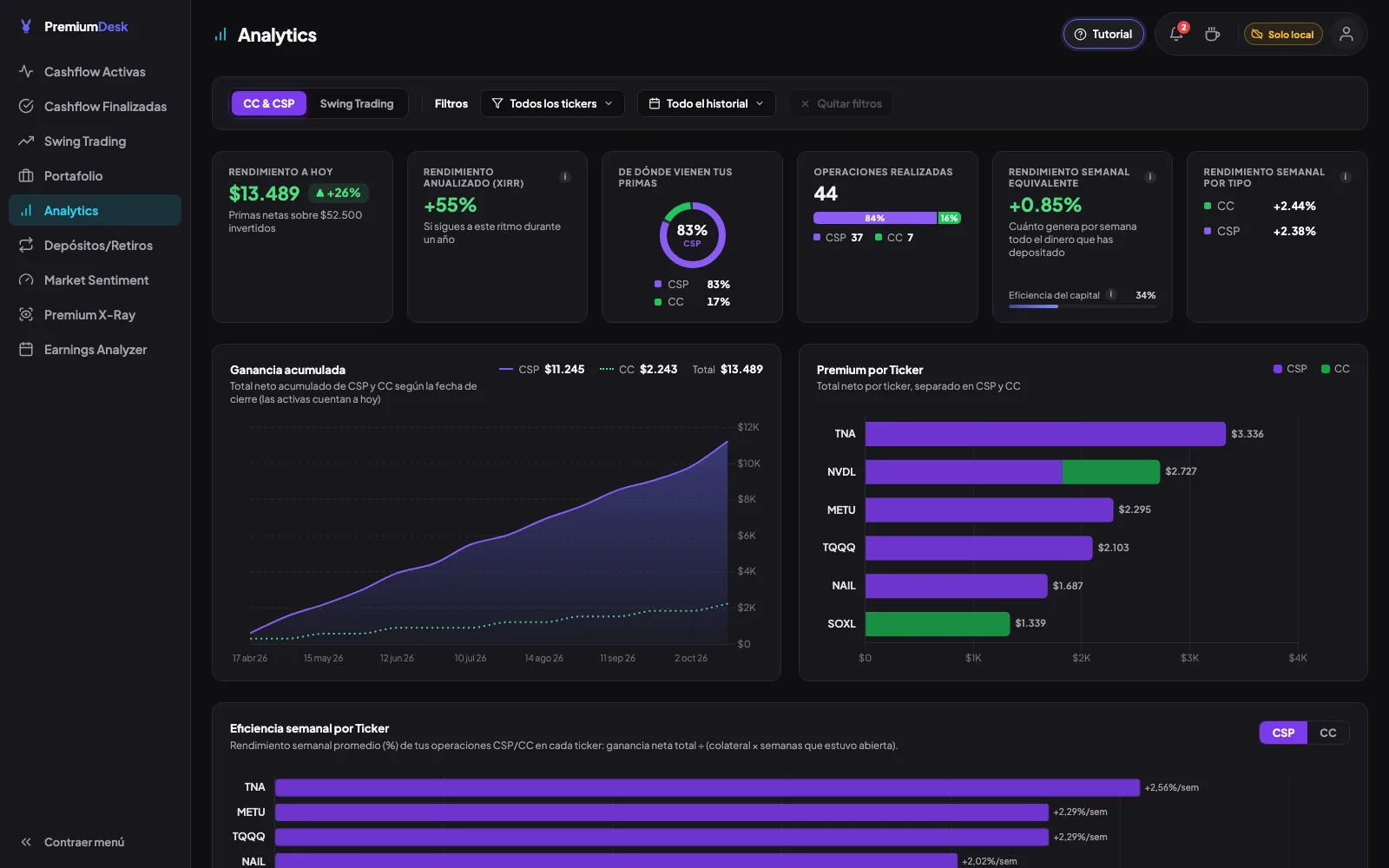Image resolution: width=1389 pixels, height=868 pixels.
Task: Click info icon on Rendimiento Semanal Por Tipo card
Action: pos(1346,177)
